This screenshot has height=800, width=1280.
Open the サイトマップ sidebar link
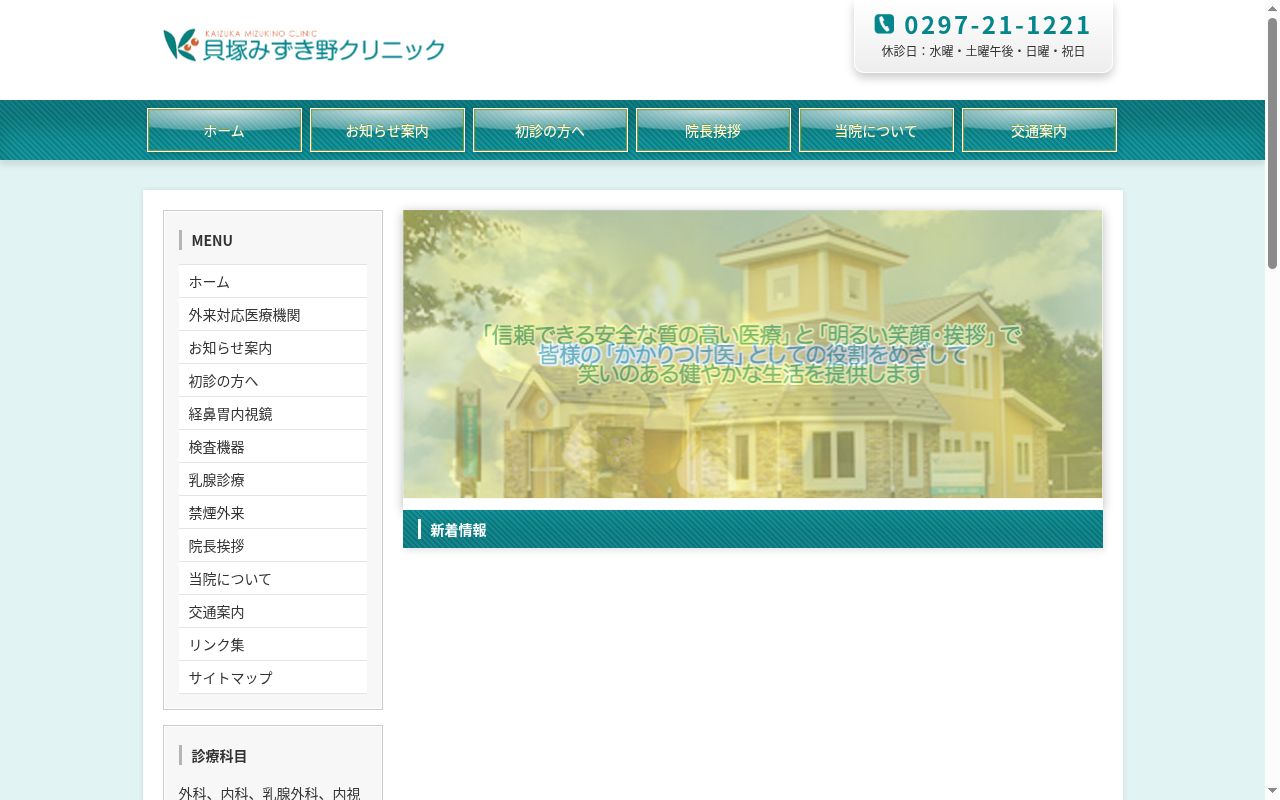click(273, 678)
